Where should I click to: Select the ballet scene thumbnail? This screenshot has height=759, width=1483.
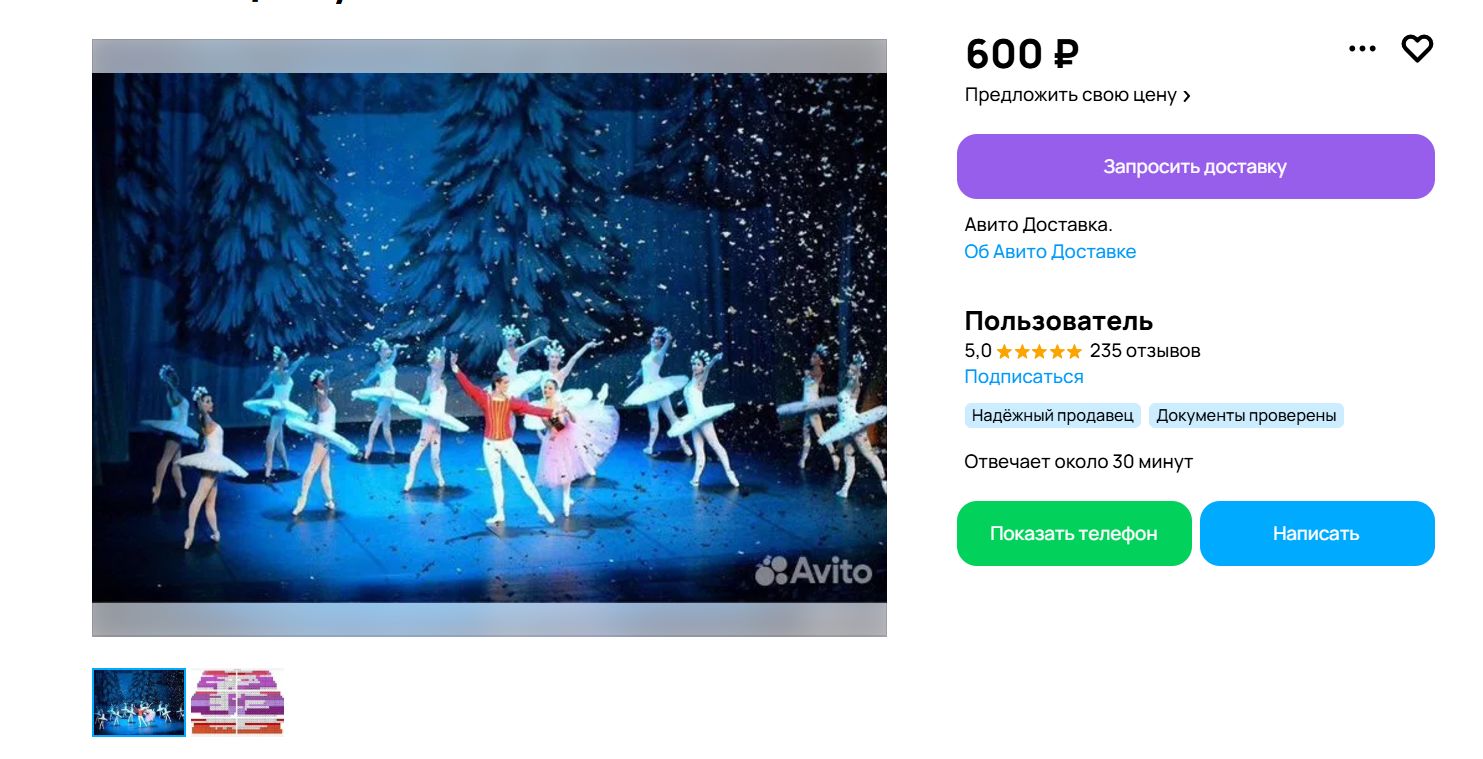pos(139,702)
